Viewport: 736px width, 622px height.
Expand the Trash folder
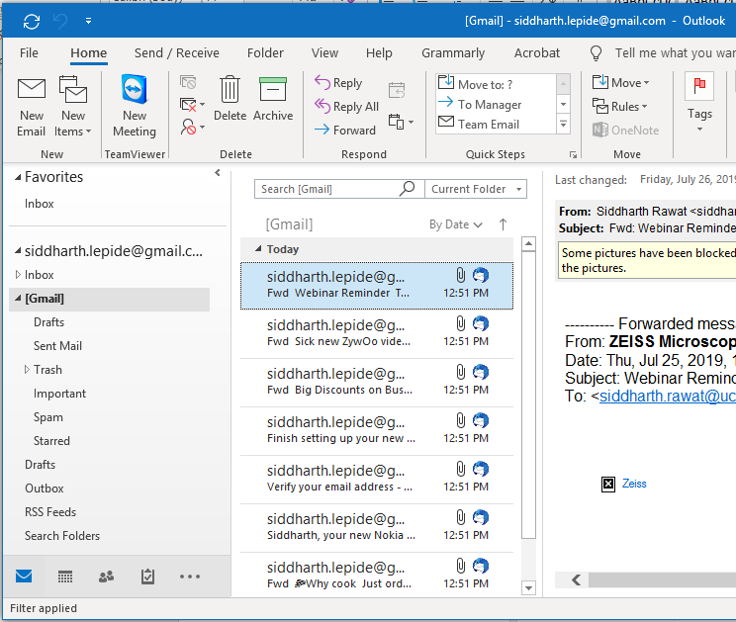click(27, 370)
